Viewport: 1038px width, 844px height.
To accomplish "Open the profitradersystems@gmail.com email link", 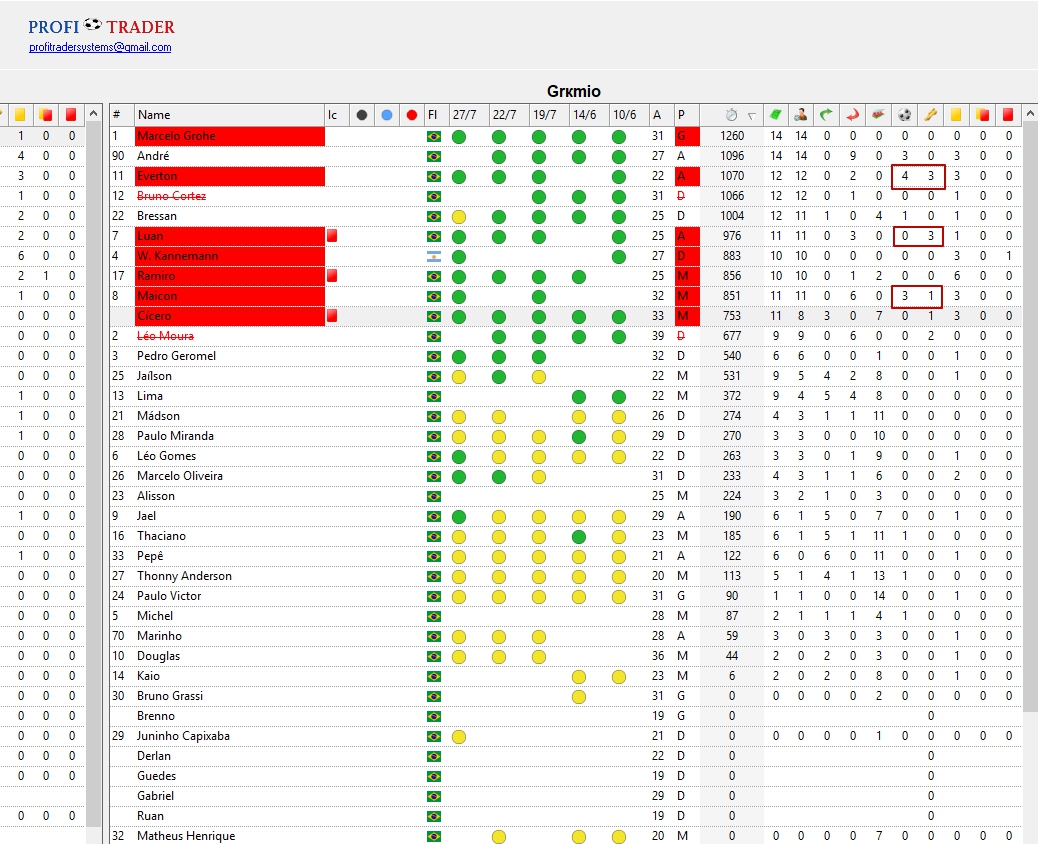I will tap(100, 47).
